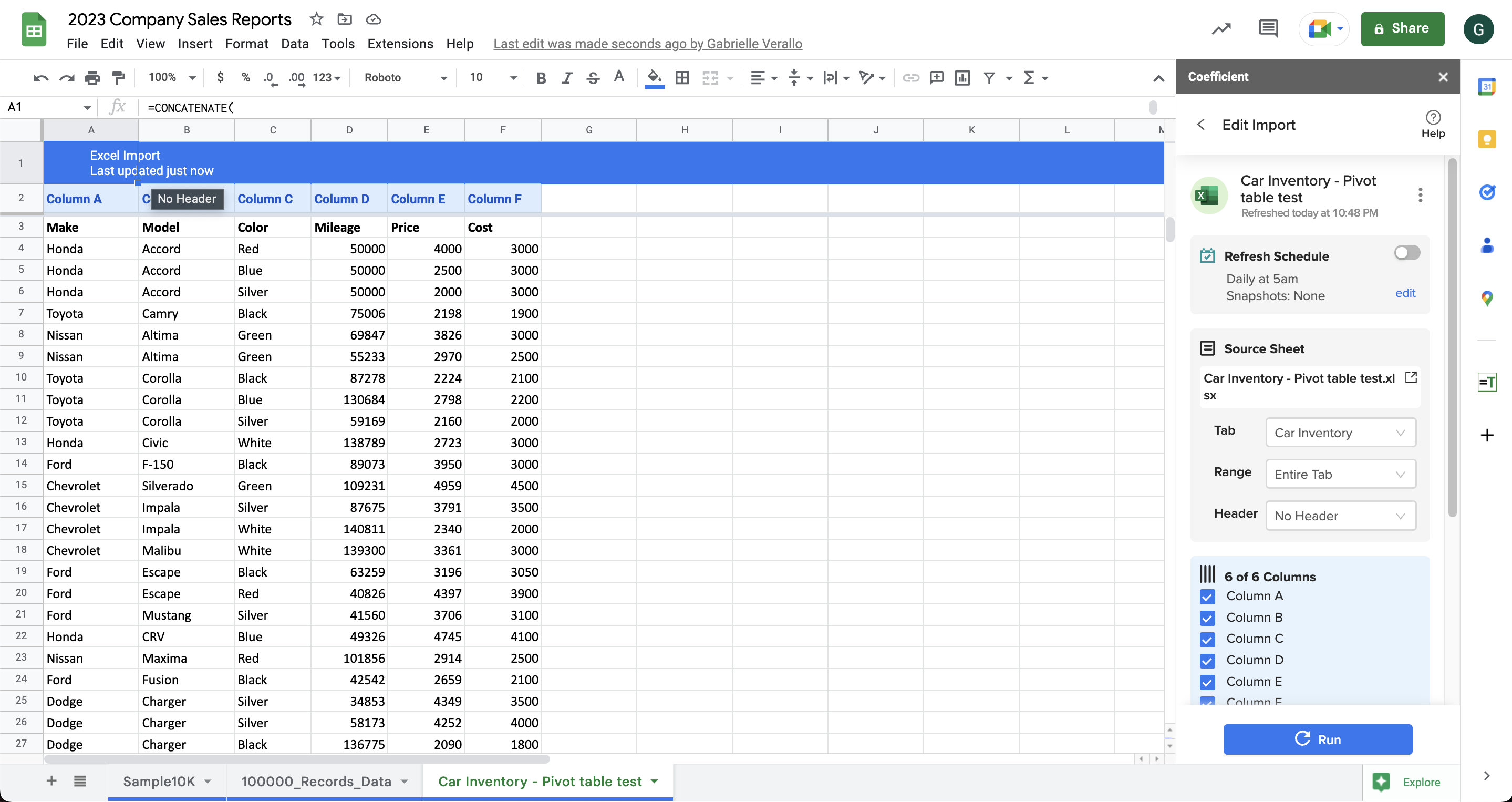Open the zoom 100% dropdown
The image size is (1512, 802).
[171, 77]
